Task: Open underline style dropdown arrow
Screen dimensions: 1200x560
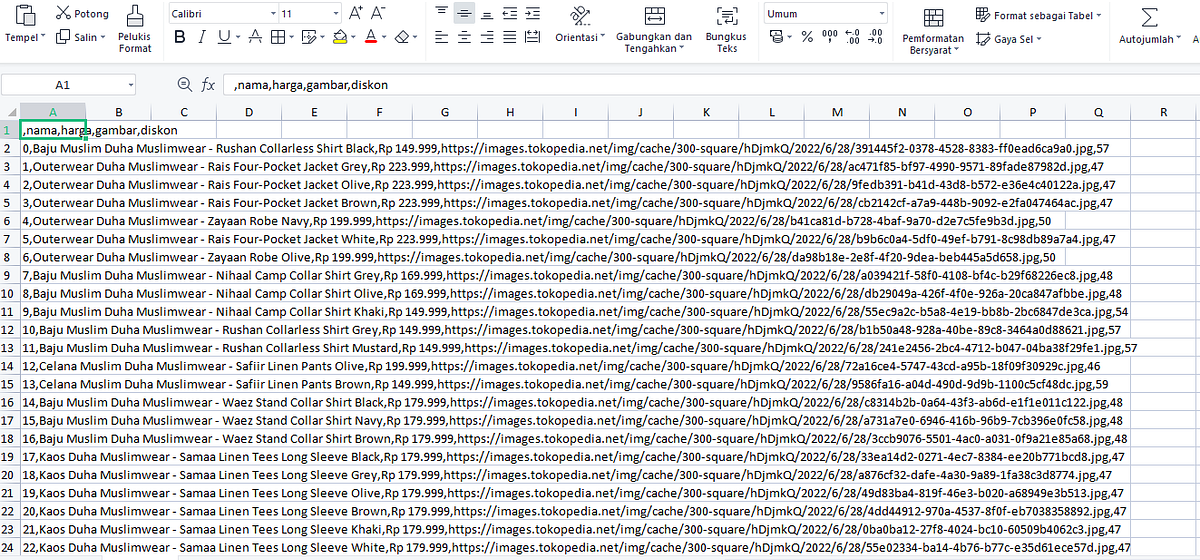Action: (237, 37)
